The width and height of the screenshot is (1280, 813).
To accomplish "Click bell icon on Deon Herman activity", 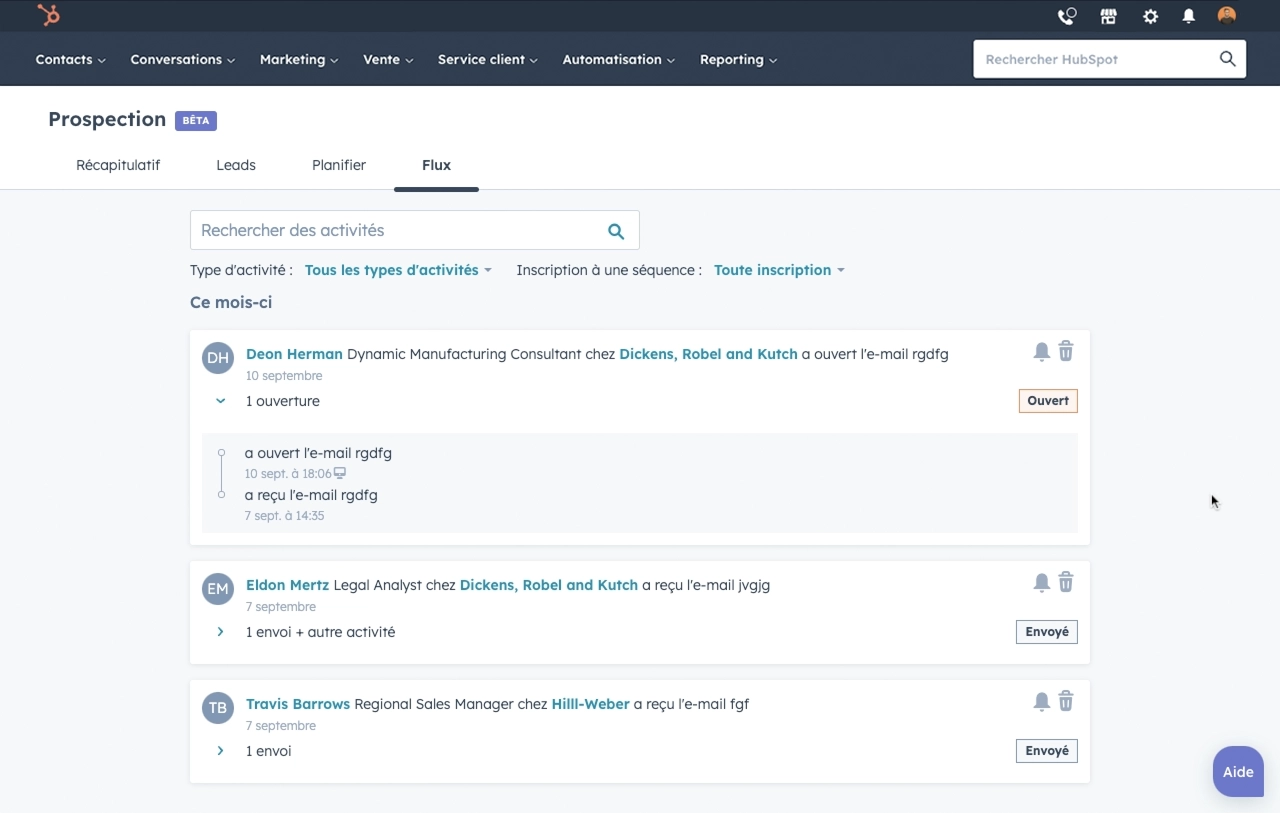I will (1041, 352).
